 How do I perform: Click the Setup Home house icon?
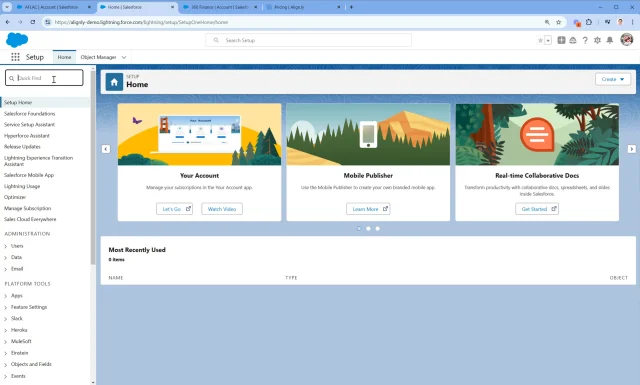point(114,82)
